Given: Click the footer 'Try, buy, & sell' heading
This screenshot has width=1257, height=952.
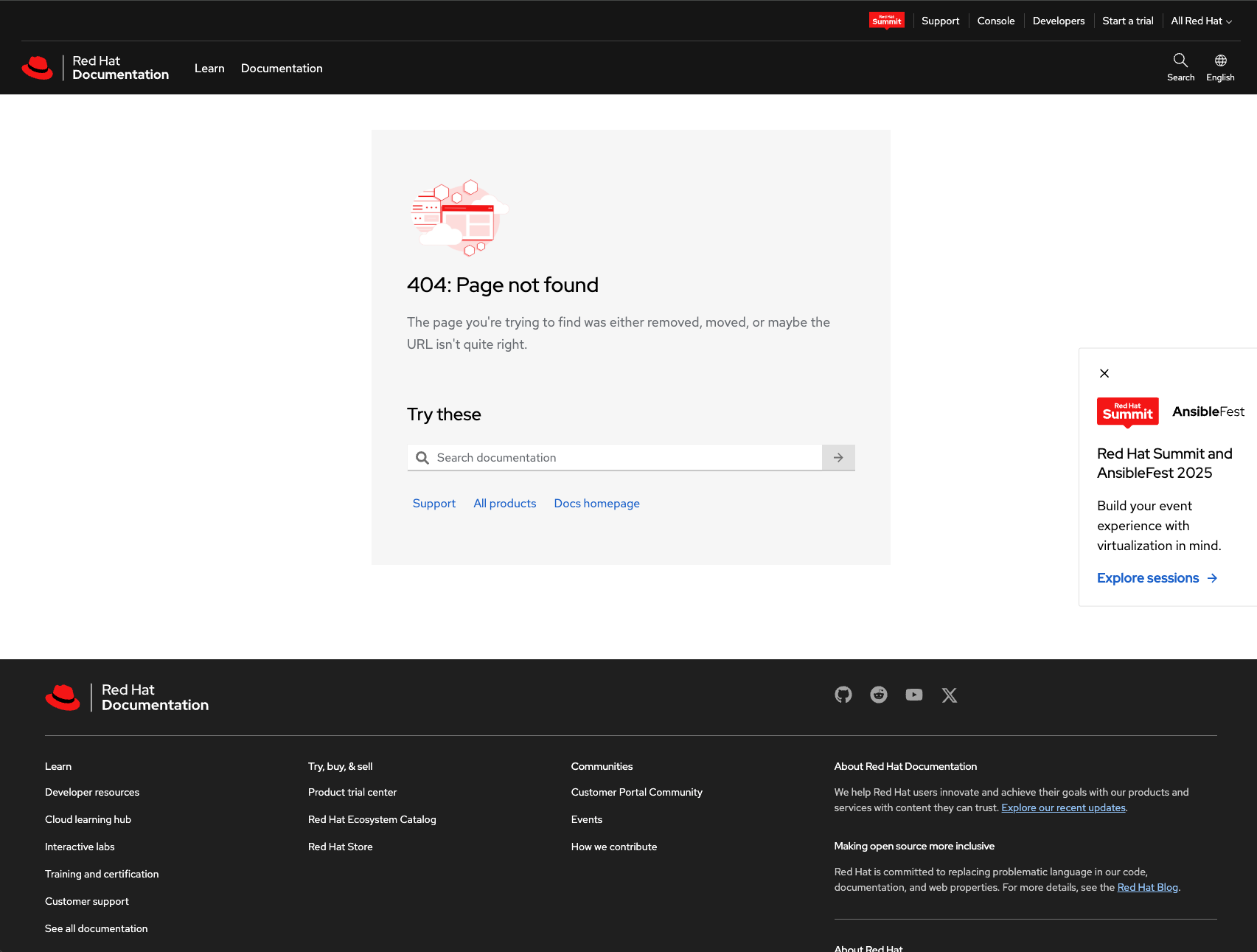Looking at the screenshot, I should [341, 766].
